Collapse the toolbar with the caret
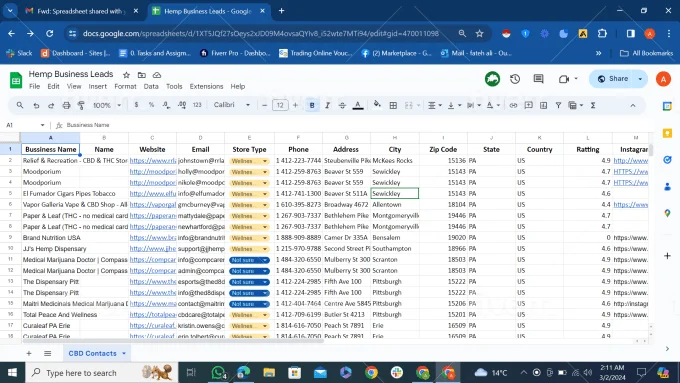680x383 pixels. 633,105
